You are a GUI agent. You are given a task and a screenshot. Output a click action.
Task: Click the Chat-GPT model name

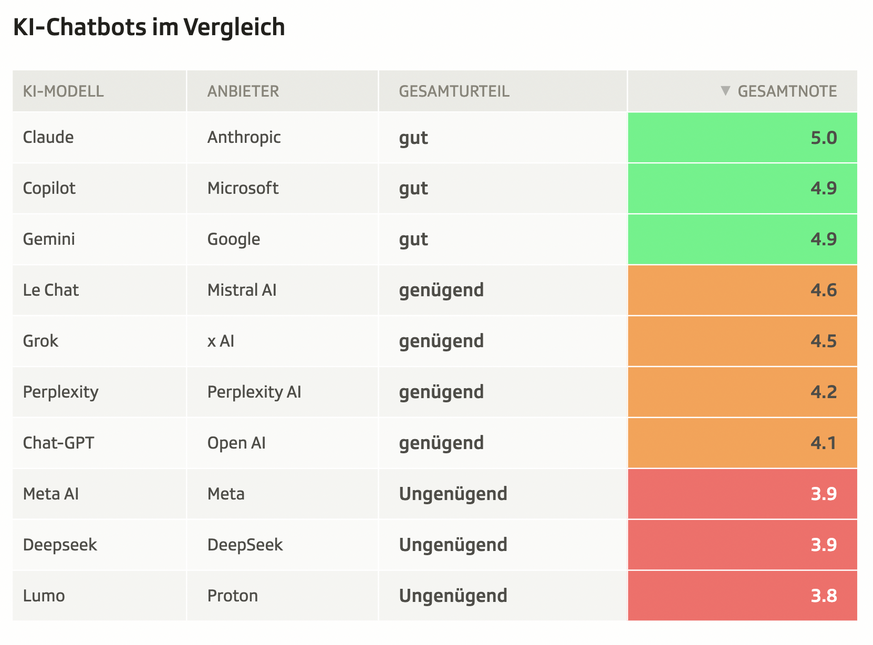pos(58,443)
